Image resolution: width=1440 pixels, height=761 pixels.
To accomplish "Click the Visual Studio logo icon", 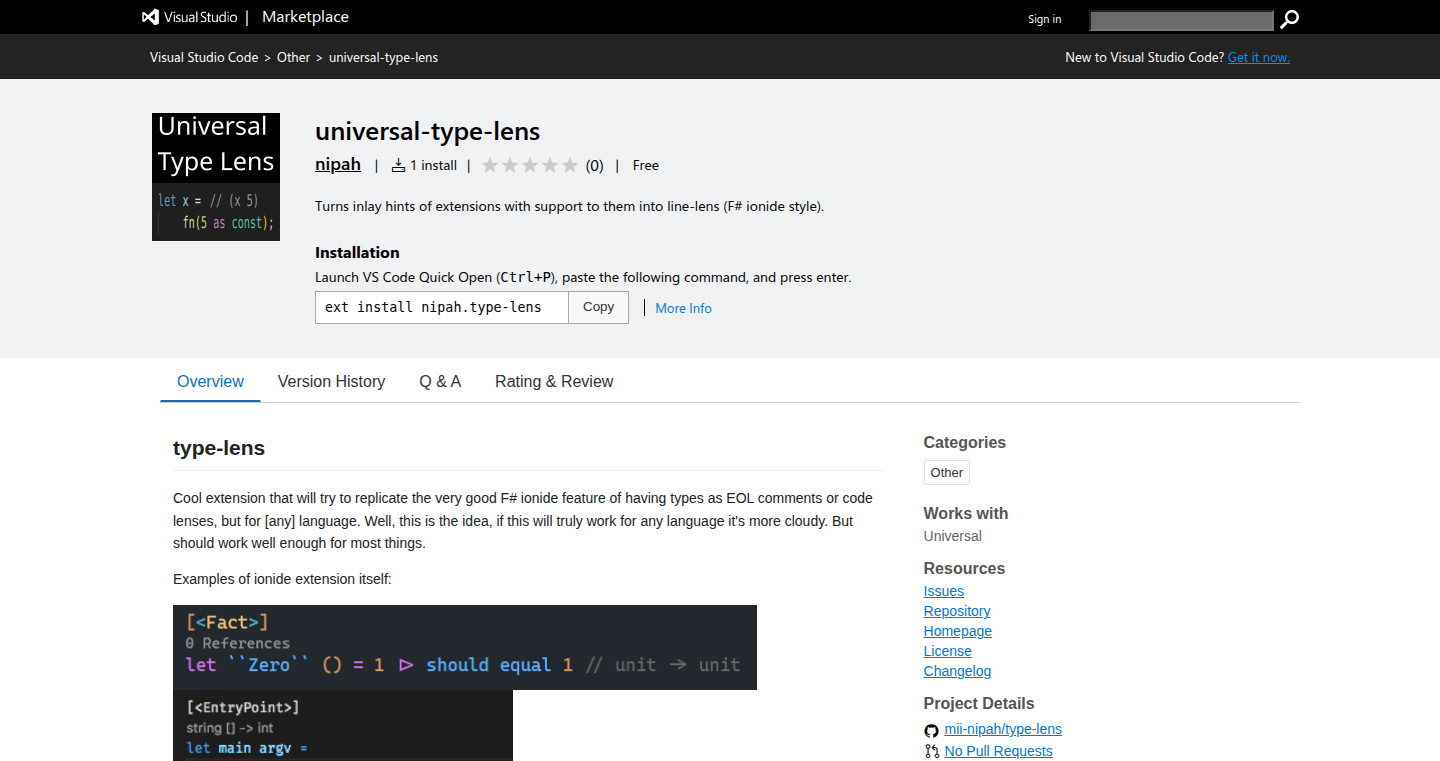I will click(x=150, y=17).
